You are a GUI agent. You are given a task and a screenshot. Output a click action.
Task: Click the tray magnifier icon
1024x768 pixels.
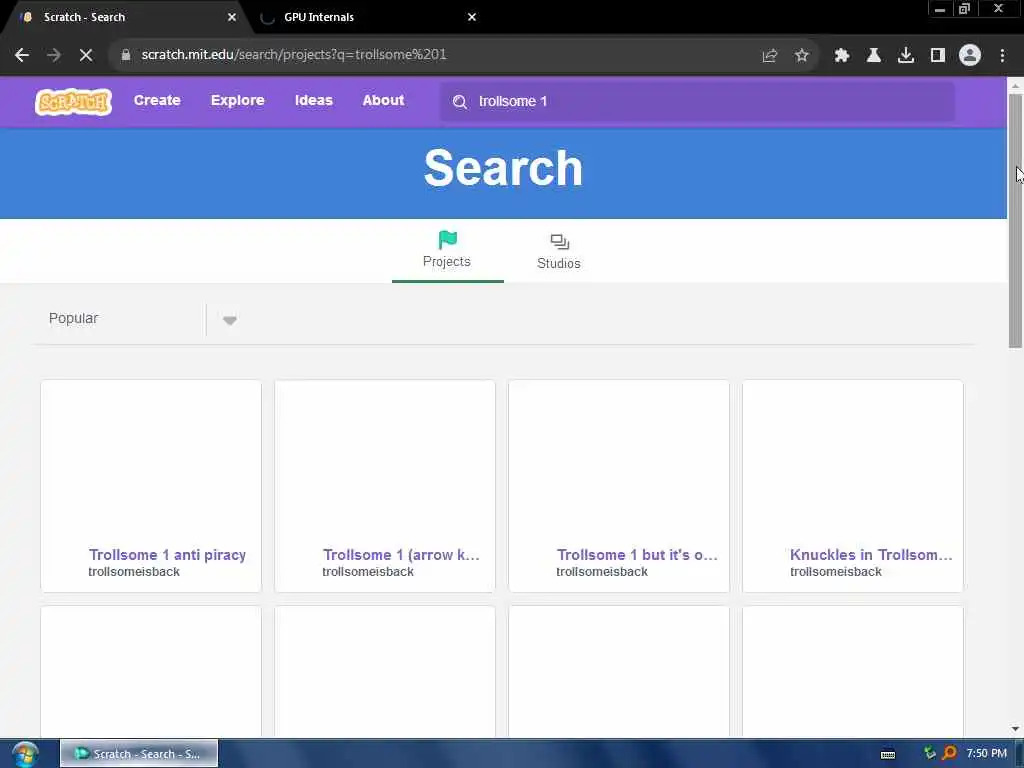tap(950, 754)
